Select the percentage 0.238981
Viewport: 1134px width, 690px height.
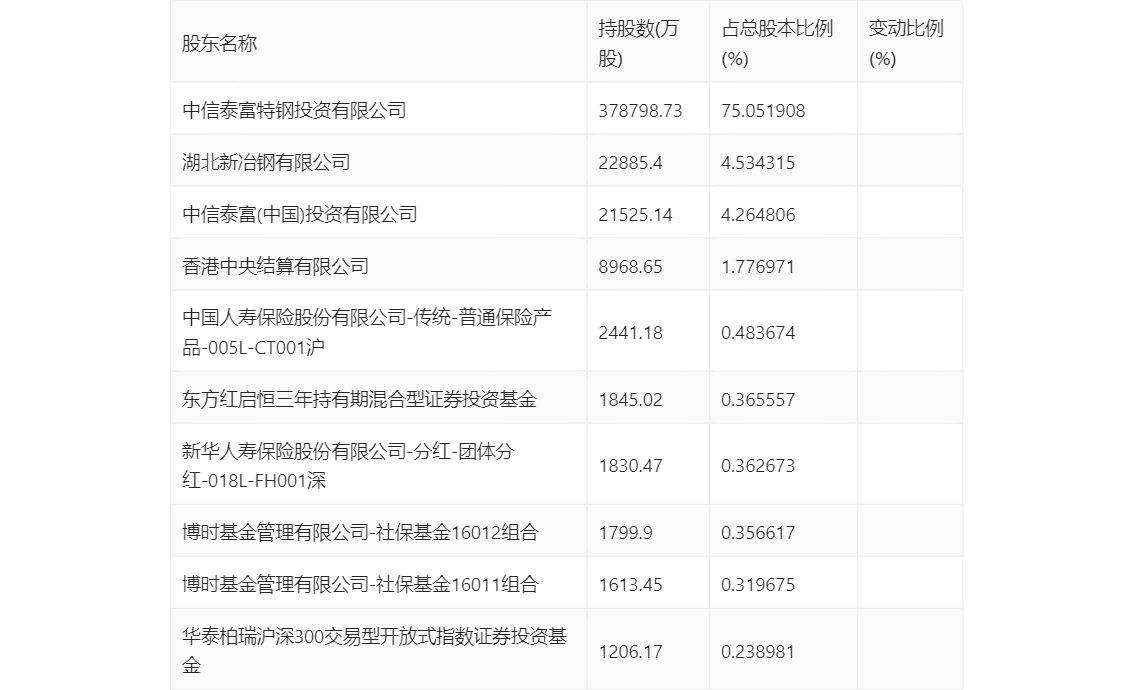pos(758,652)
